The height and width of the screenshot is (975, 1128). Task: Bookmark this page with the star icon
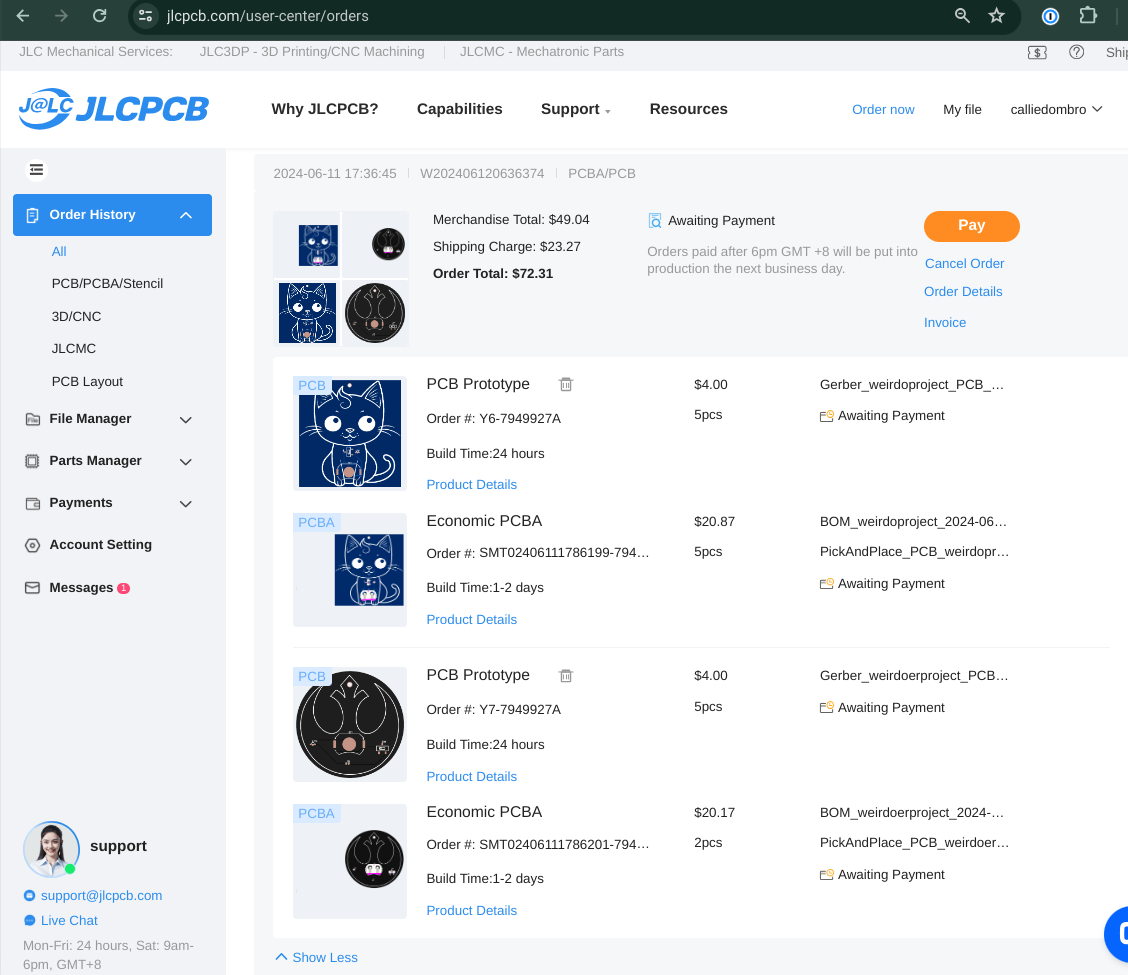pyautogui.click(x=996, y=16)
